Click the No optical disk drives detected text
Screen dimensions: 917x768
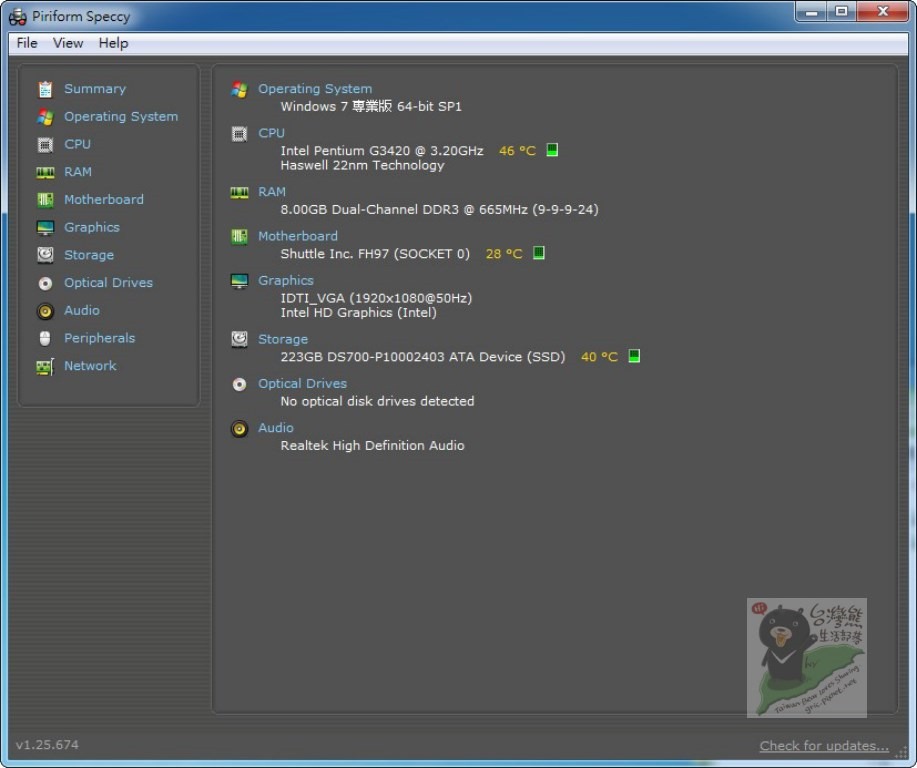[x=377, y=401]
